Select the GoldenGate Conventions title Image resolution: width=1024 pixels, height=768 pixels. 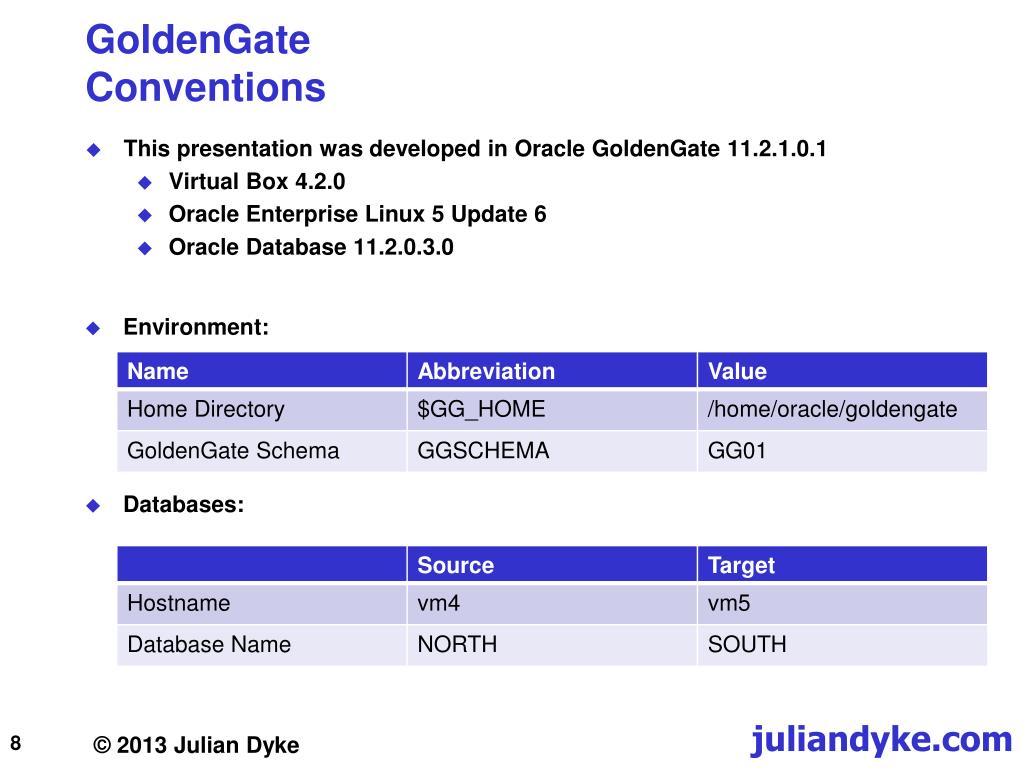[206, 63]
